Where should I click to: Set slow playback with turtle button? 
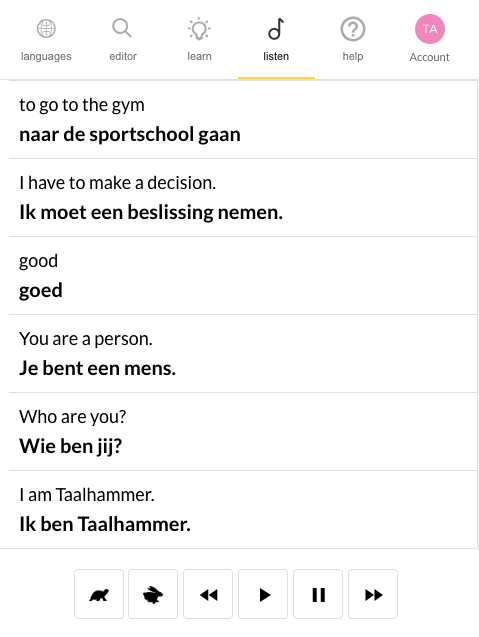click(99, 594)
